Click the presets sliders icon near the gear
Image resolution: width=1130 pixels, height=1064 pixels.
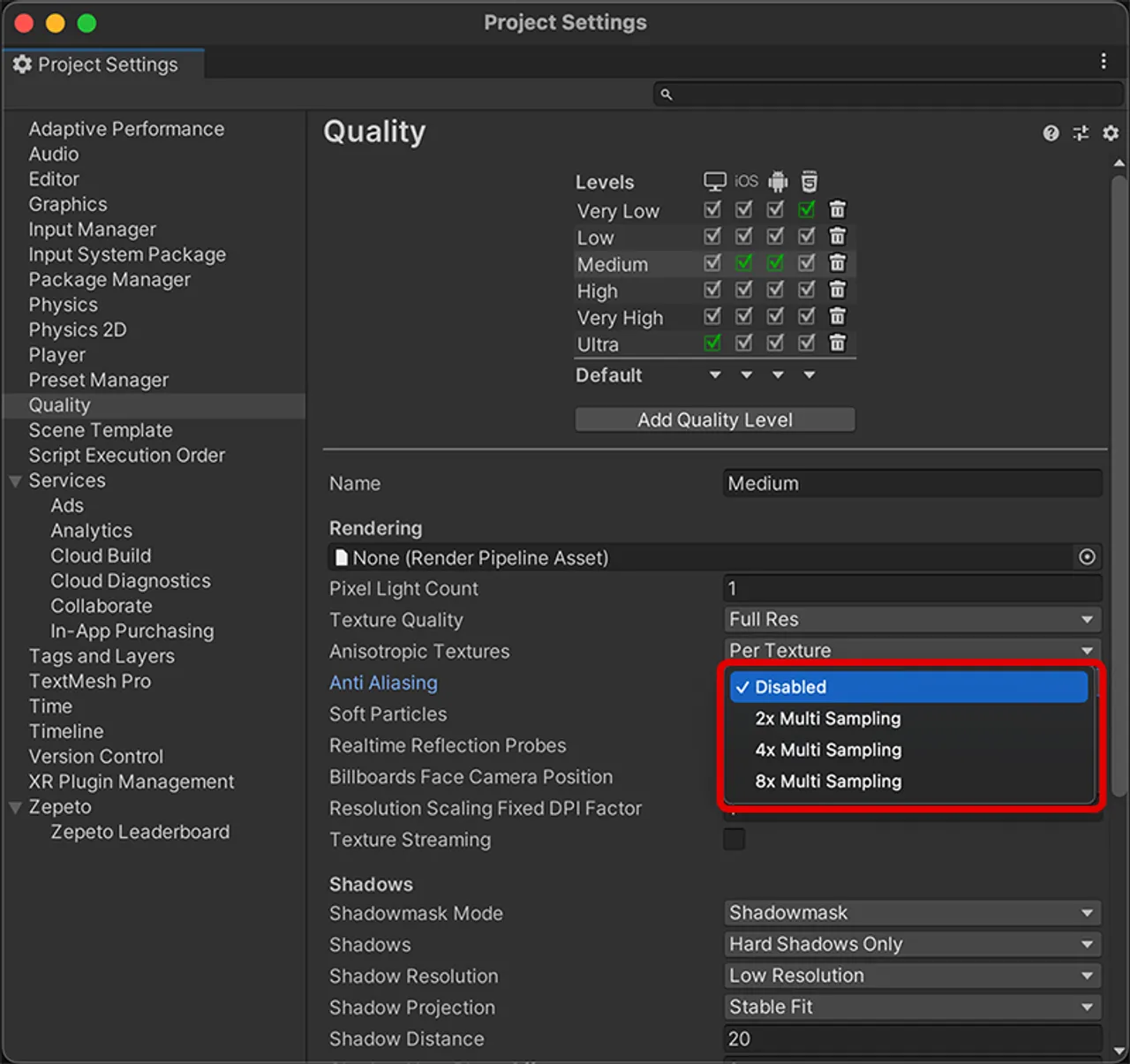point(1081,133)
